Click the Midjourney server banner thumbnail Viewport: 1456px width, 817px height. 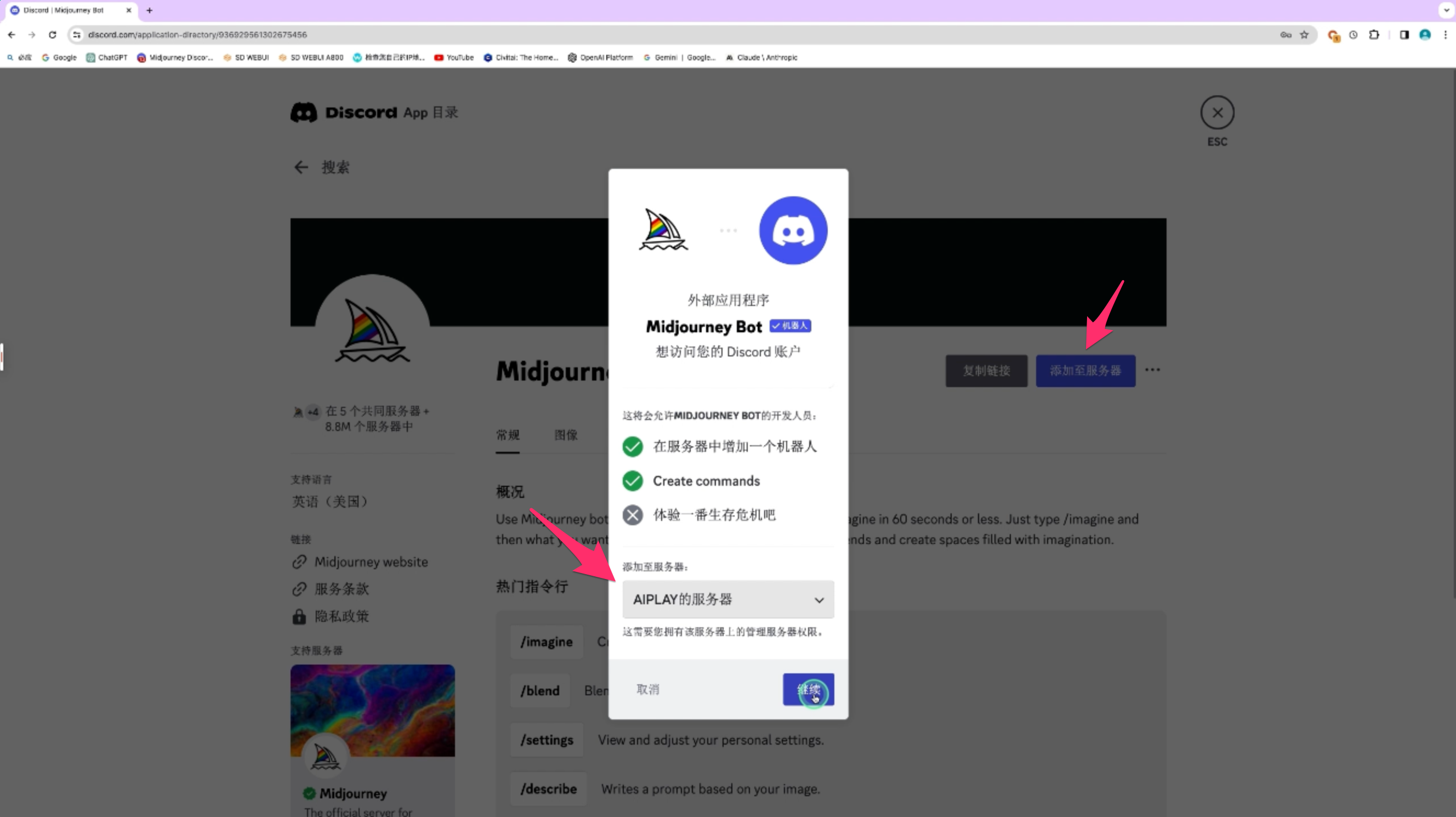coord(372,710)
